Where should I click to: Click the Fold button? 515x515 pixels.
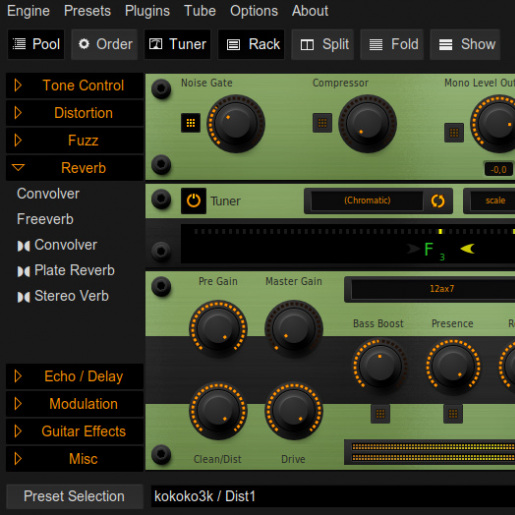coord(392,44)
